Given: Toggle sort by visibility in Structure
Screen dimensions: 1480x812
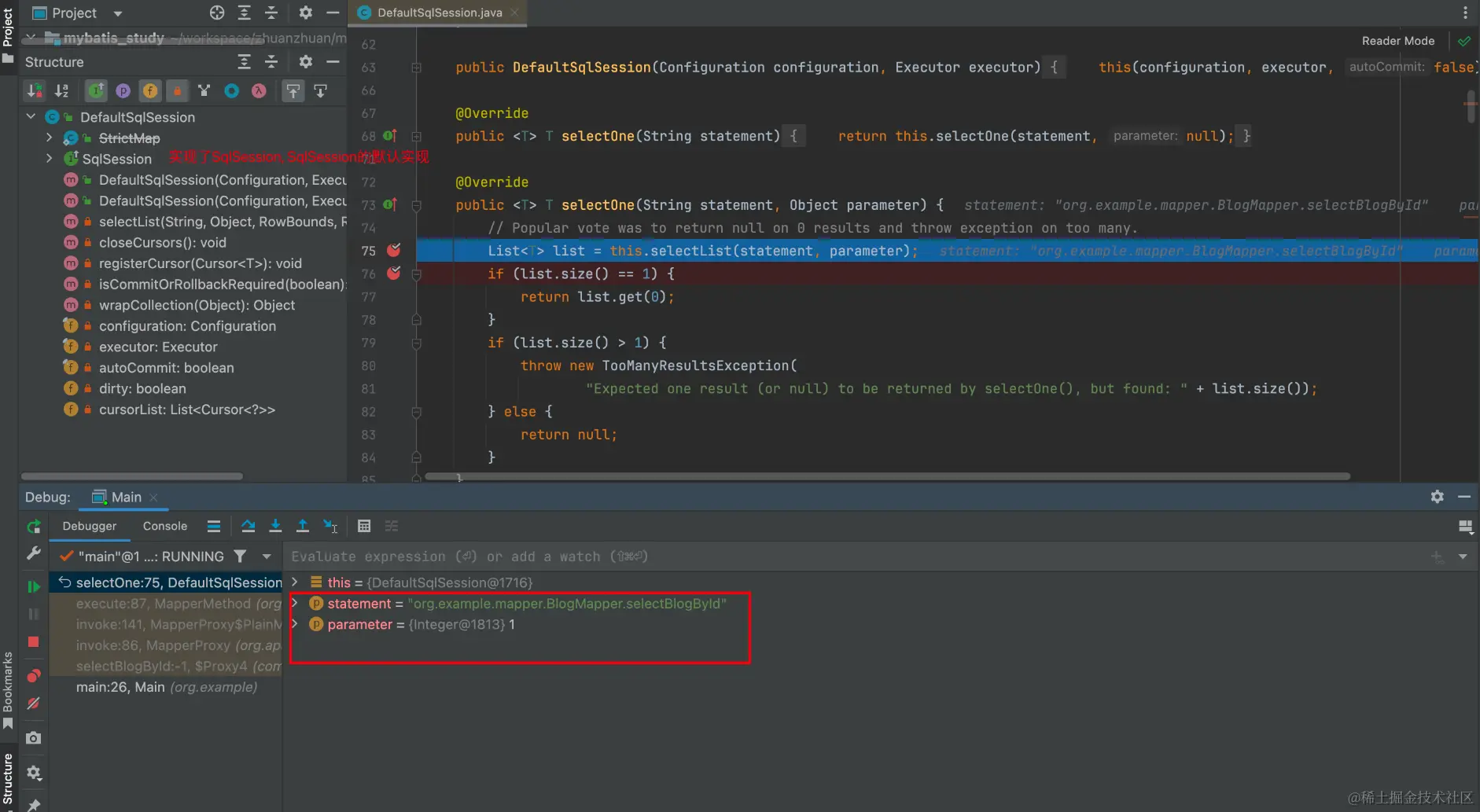Looking at the screenshot, I should 35,91.
